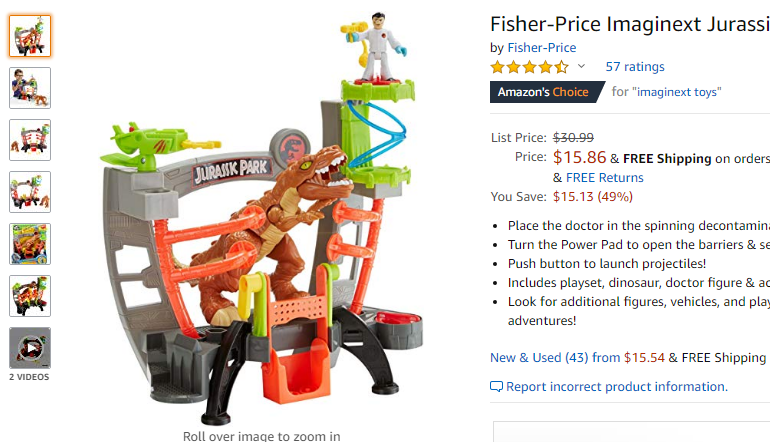770x442 pixels.
Task: Select the sixth product image thumbnail
Action: [30, 296]
